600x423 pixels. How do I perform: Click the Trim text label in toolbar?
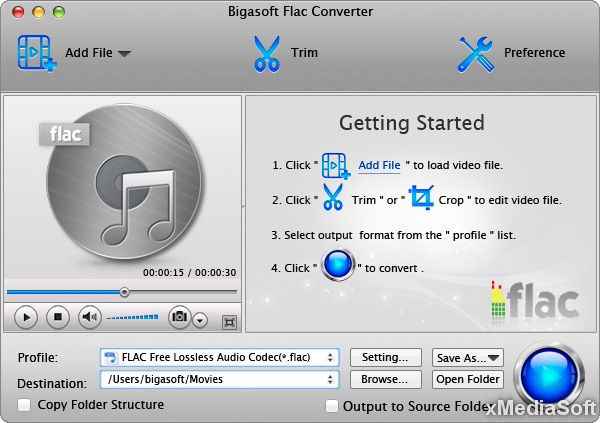(x=304, y=52)
